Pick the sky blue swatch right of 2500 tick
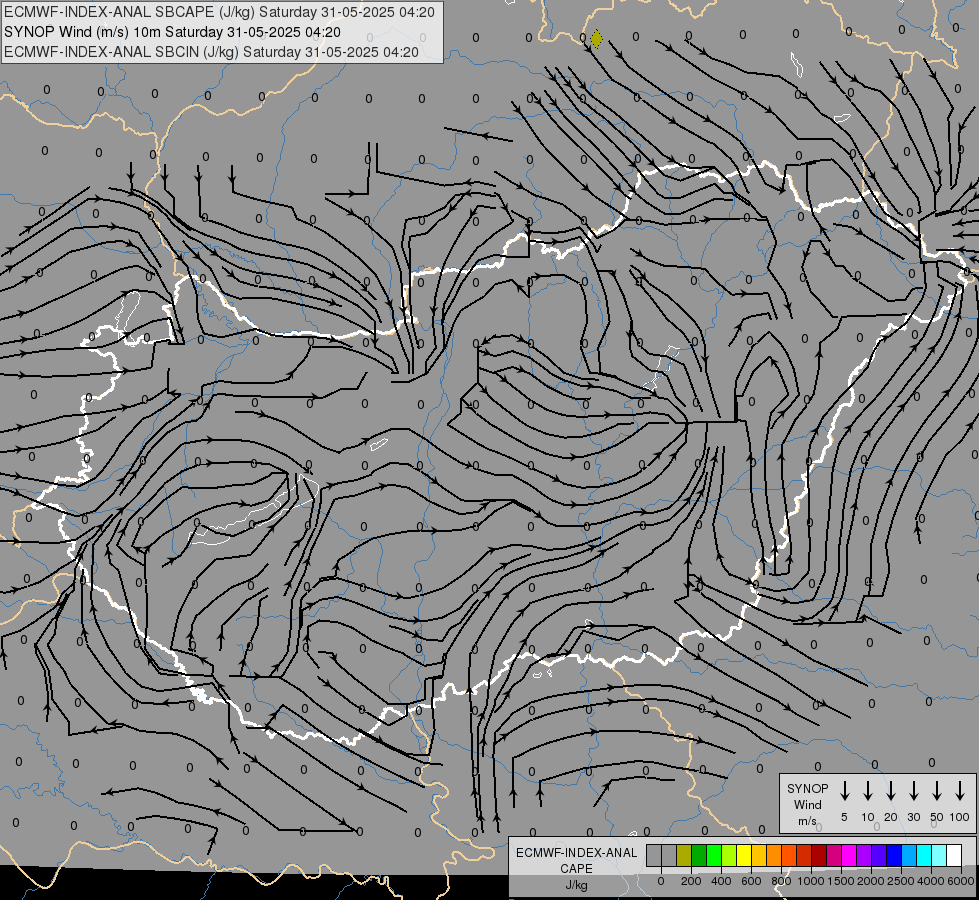The image size is (979, 900). tap(910, 855)
